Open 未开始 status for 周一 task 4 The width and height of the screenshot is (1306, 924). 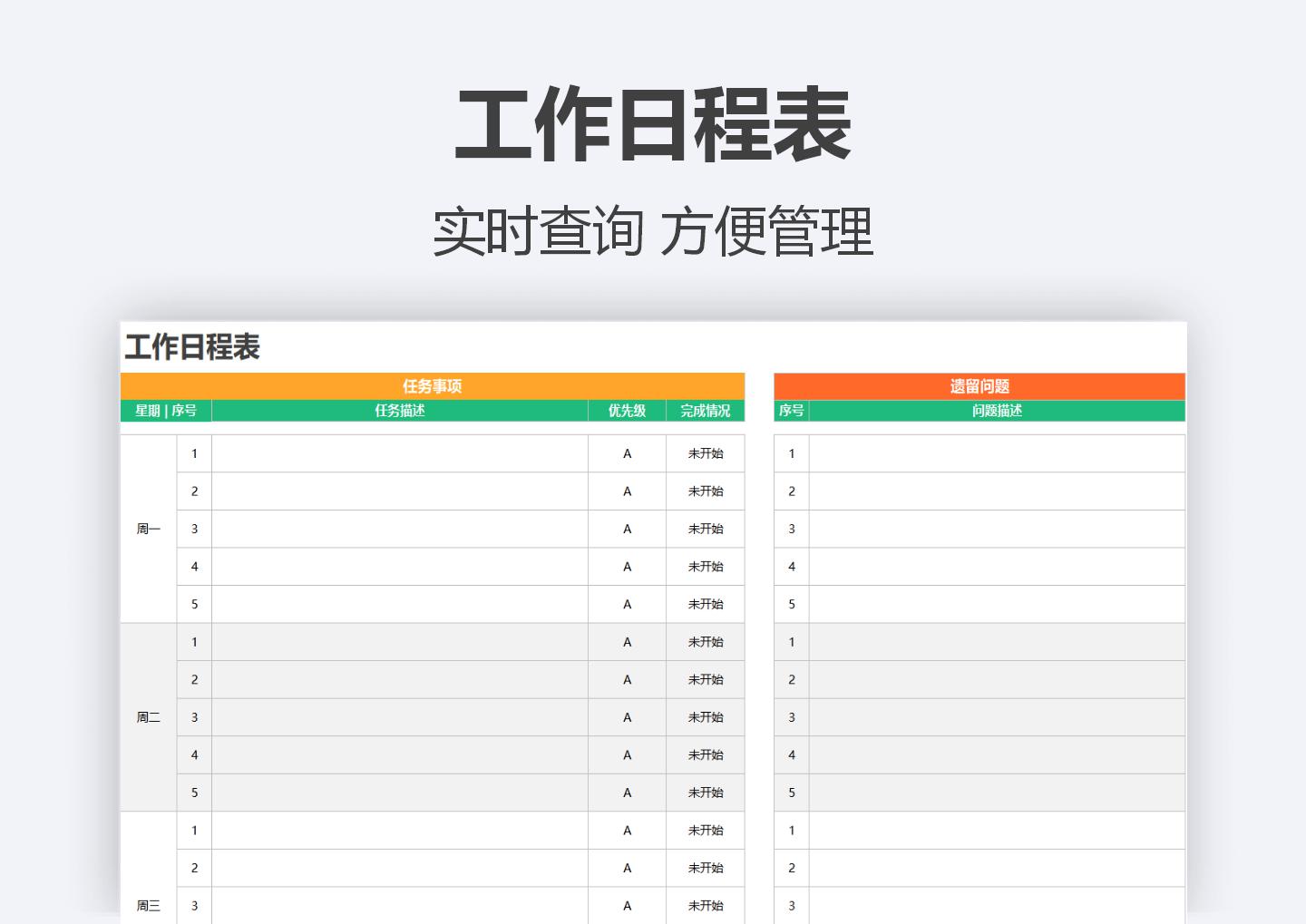click(x=705, y=567)
